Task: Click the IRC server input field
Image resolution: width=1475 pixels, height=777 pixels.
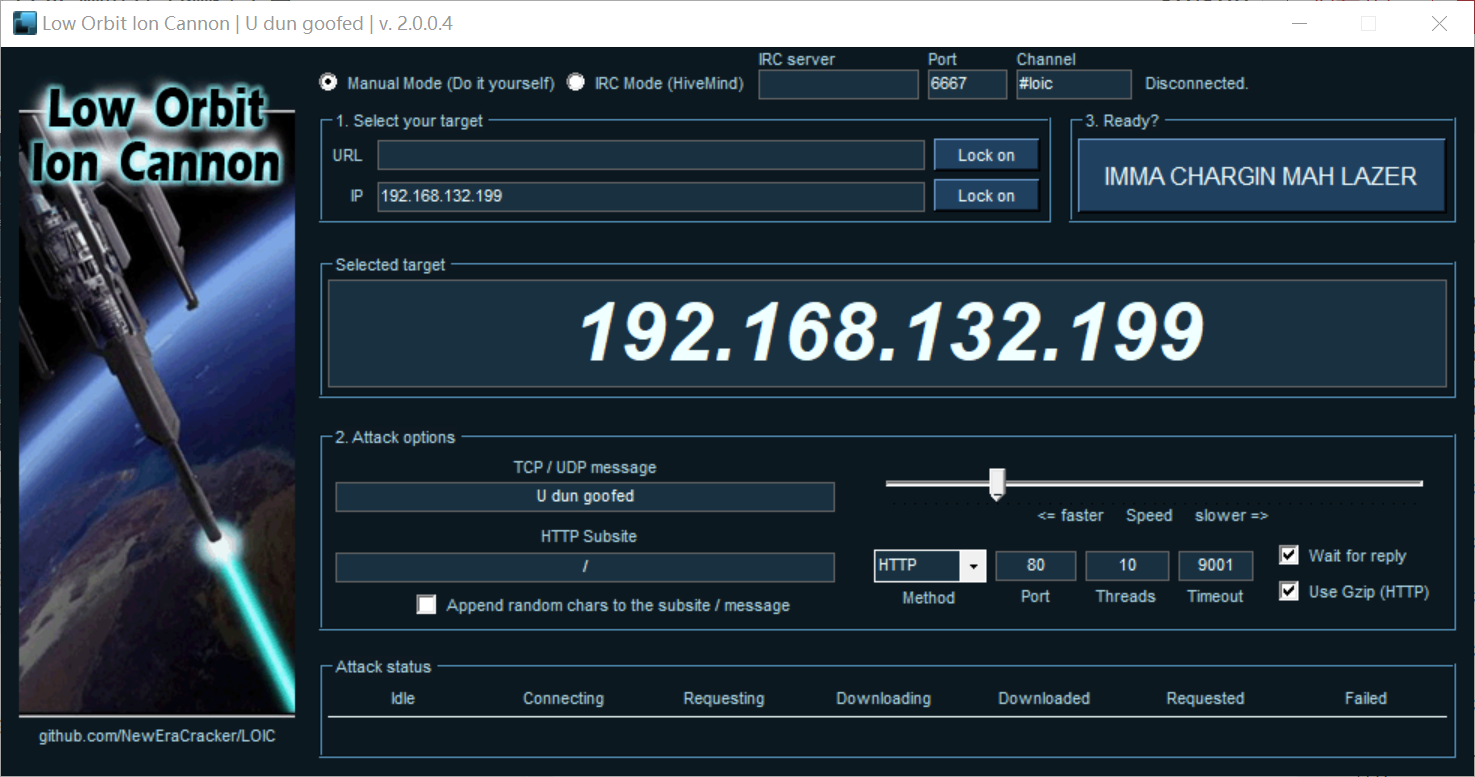Action: (838, 84)
